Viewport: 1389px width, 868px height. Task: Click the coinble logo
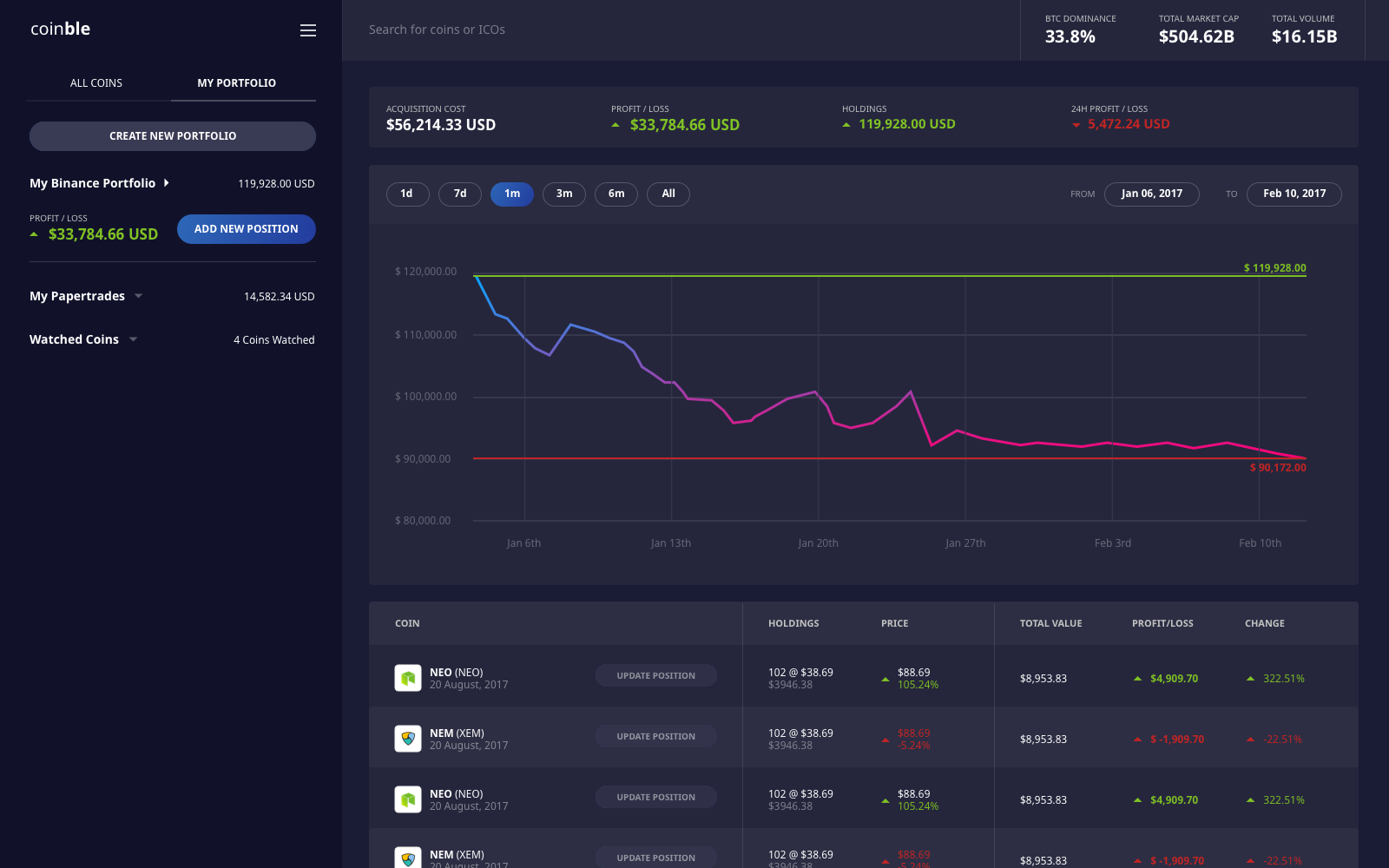click(61, 29)
